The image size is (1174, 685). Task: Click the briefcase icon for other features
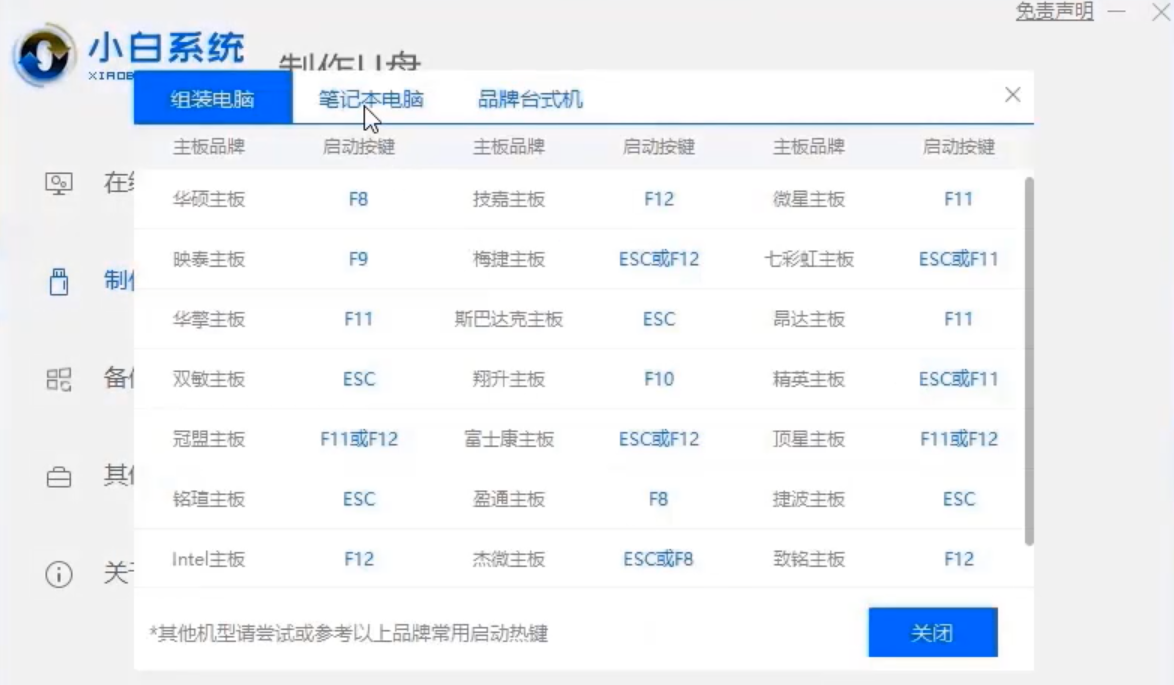(58, 478)
